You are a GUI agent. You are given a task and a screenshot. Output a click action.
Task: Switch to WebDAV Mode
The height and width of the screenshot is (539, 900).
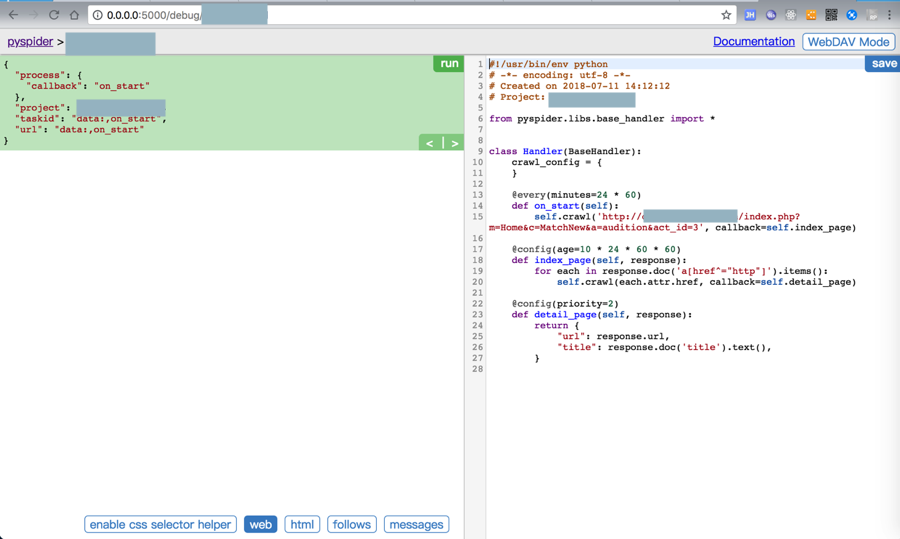848,42
